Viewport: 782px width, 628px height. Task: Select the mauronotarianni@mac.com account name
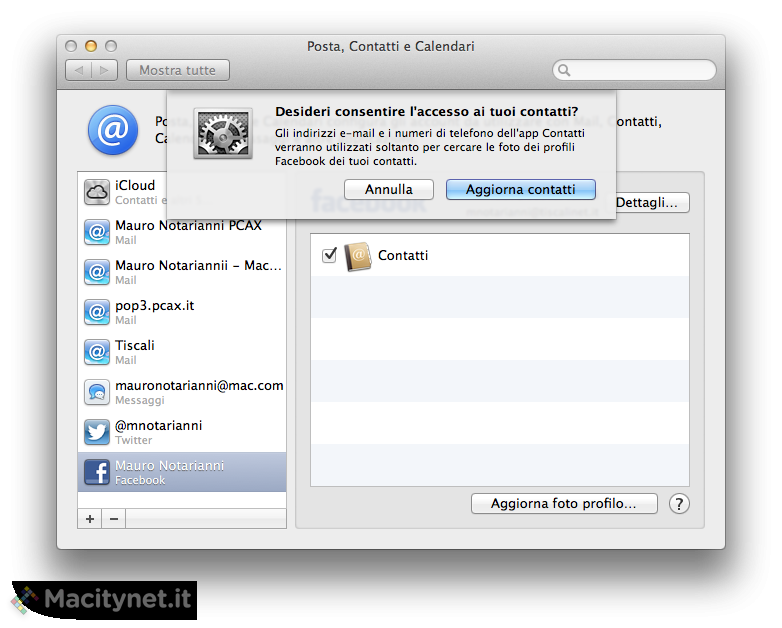(x=199, y=386)
